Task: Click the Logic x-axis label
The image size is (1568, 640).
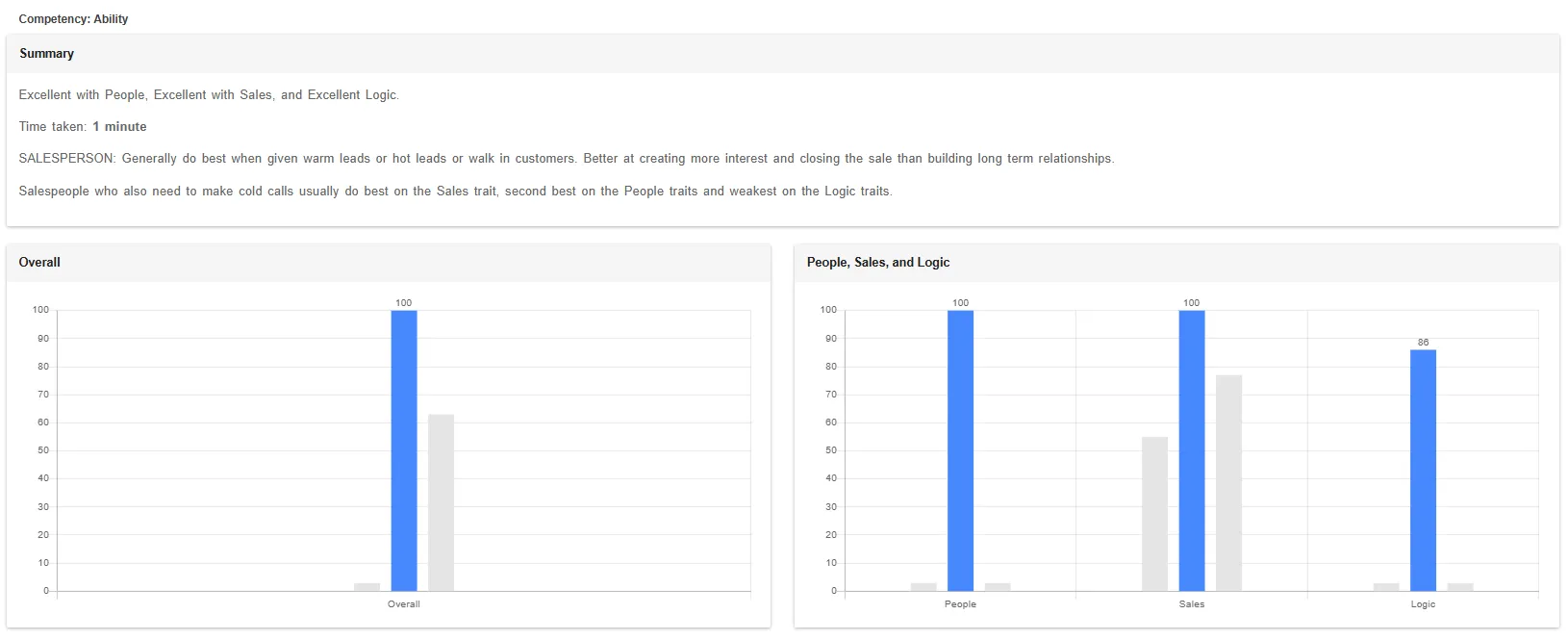Action: click(1423, 604)
